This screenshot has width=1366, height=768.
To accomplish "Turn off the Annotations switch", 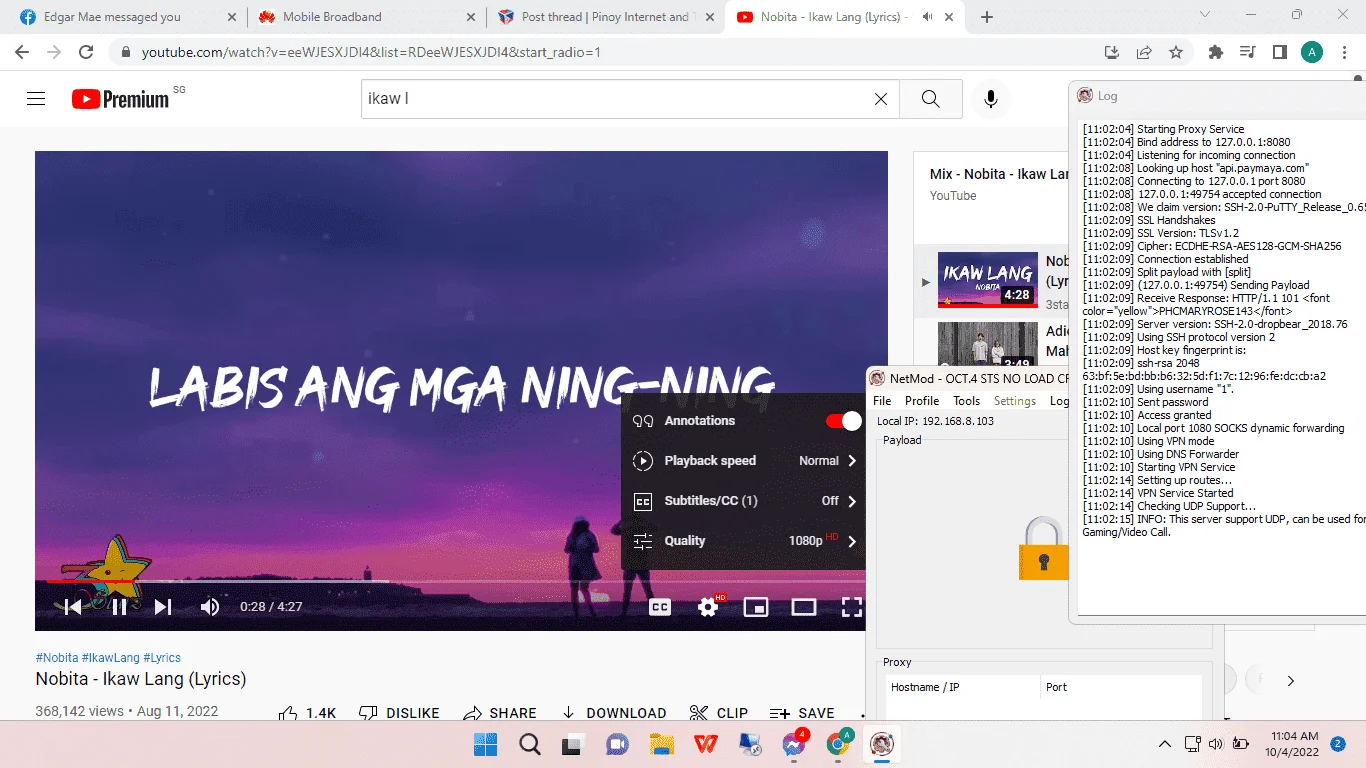I will [x=843, y=421].
